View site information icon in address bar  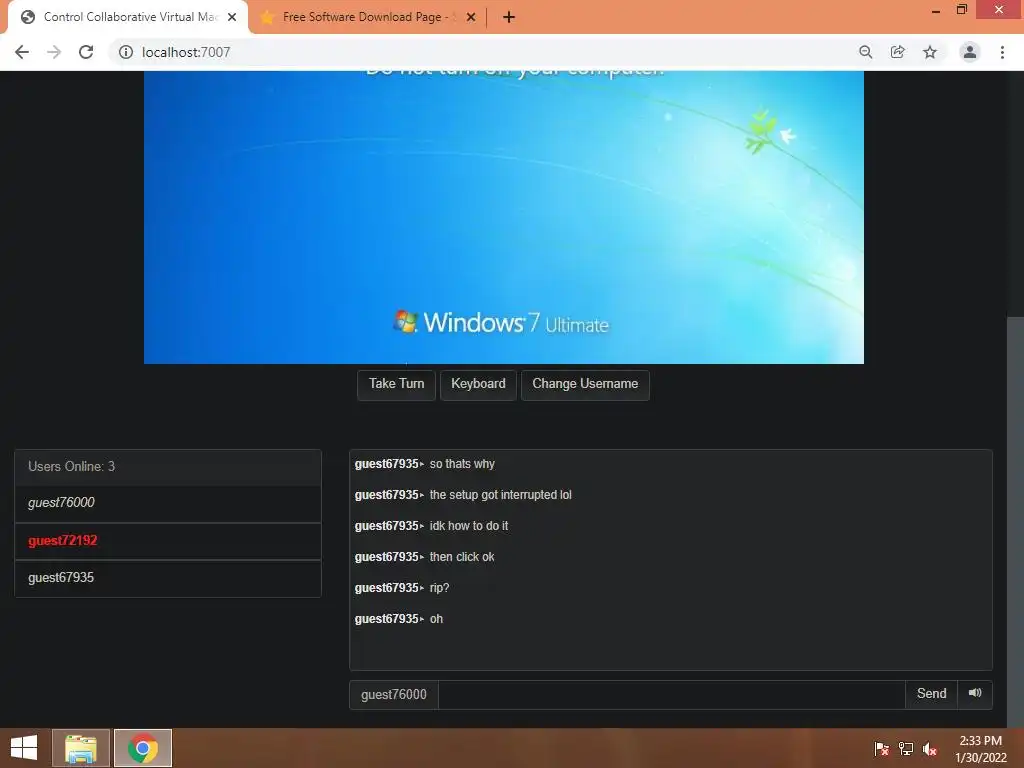click(125, 52)
